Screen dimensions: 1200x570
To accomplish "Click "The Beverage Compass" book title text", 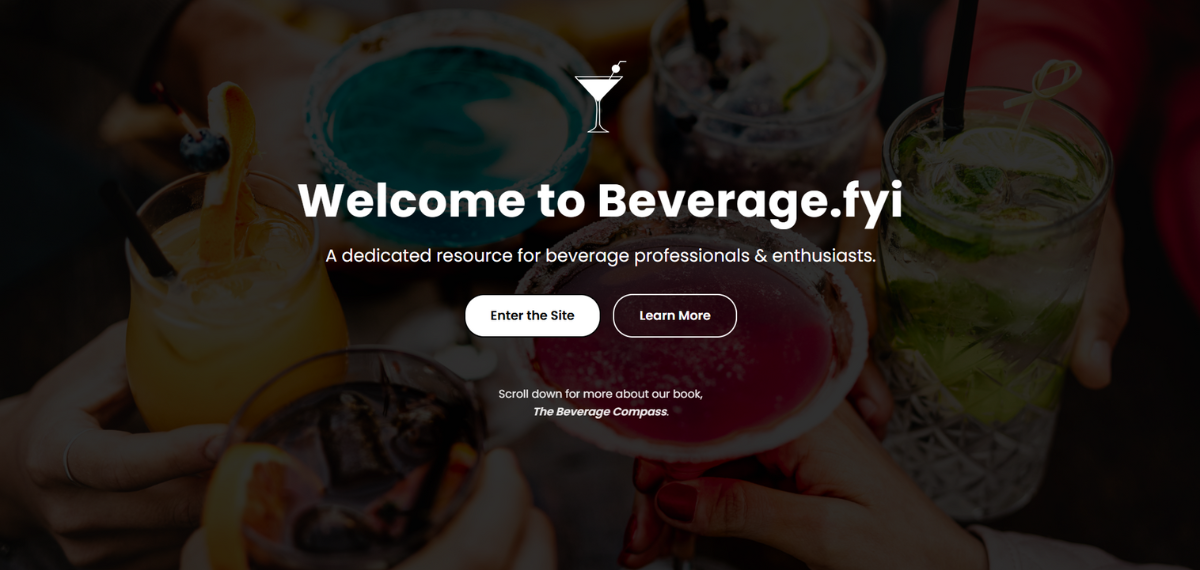I will (x=600, y=411).
